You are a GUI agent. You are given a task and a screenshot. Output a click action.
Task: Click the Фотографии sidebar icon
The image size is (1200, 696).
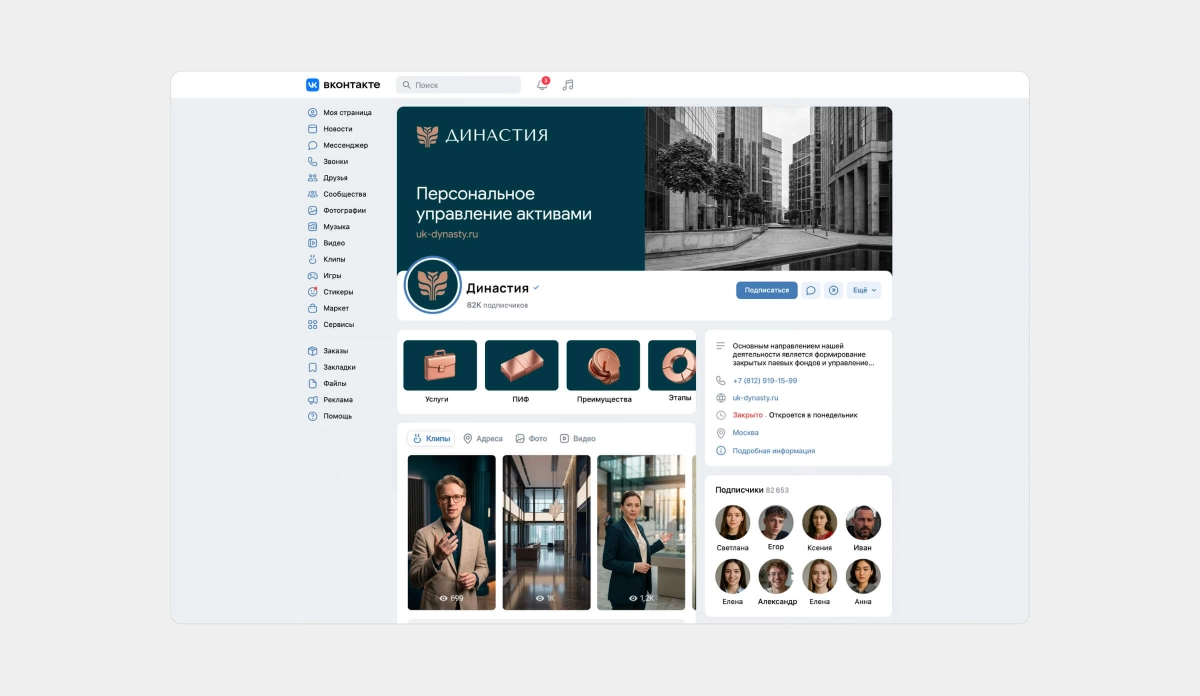312,210
